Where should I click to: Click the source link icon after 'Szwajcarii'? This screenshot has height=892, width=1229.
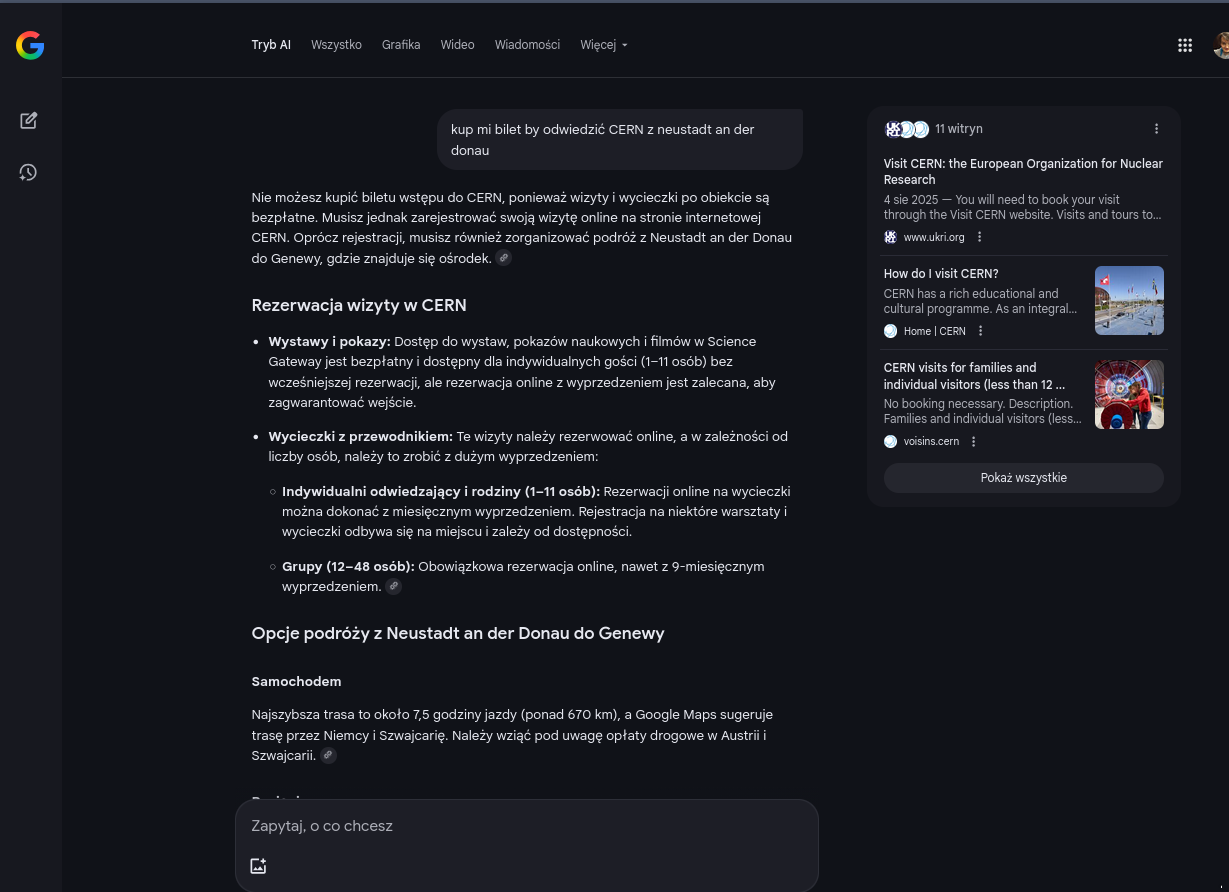[x=328, y=755]
